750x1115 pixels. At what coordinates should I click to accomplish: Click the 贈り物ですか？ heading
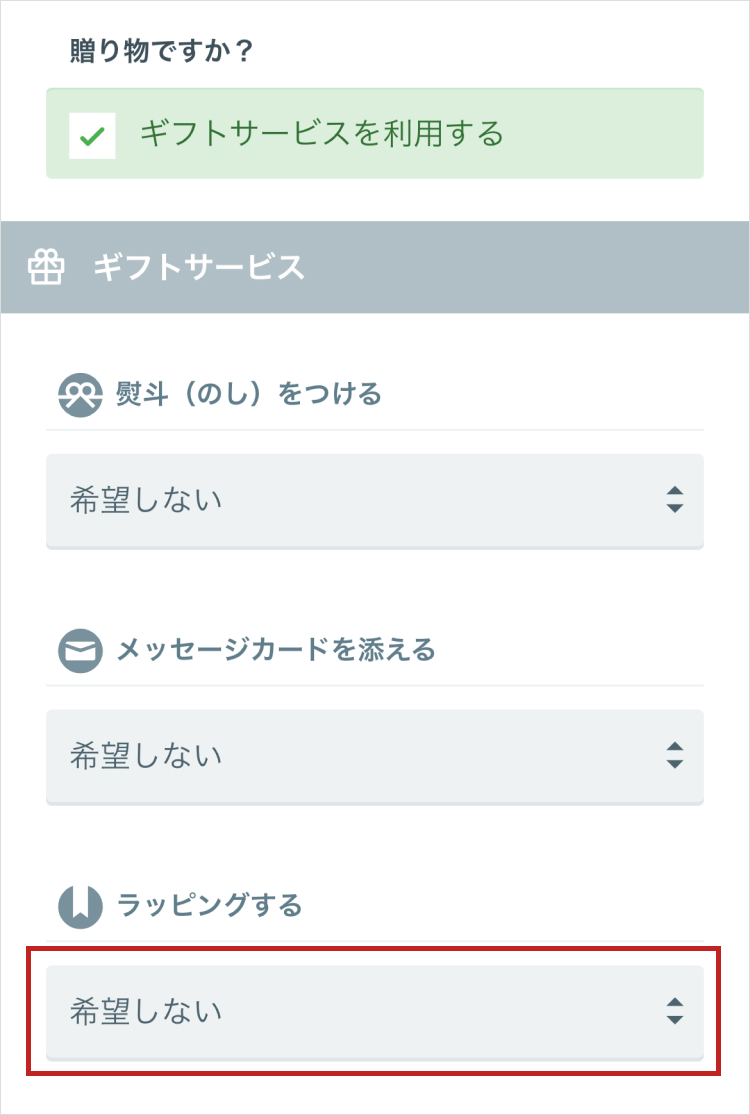click(x=161, y=51)
